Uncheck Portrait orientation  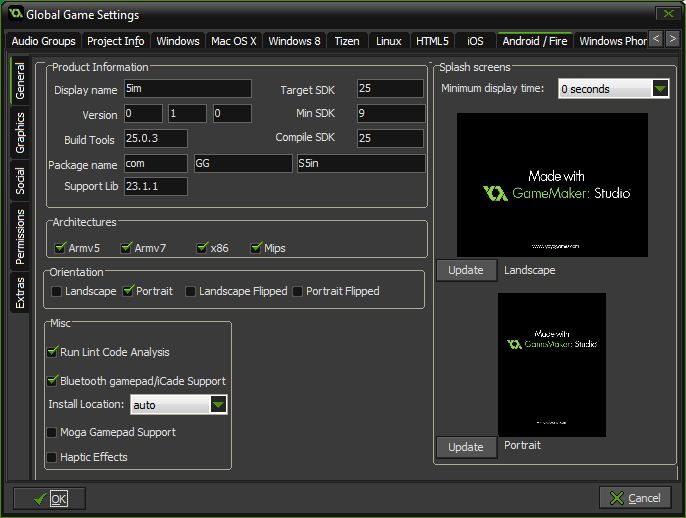pos(128,291)
